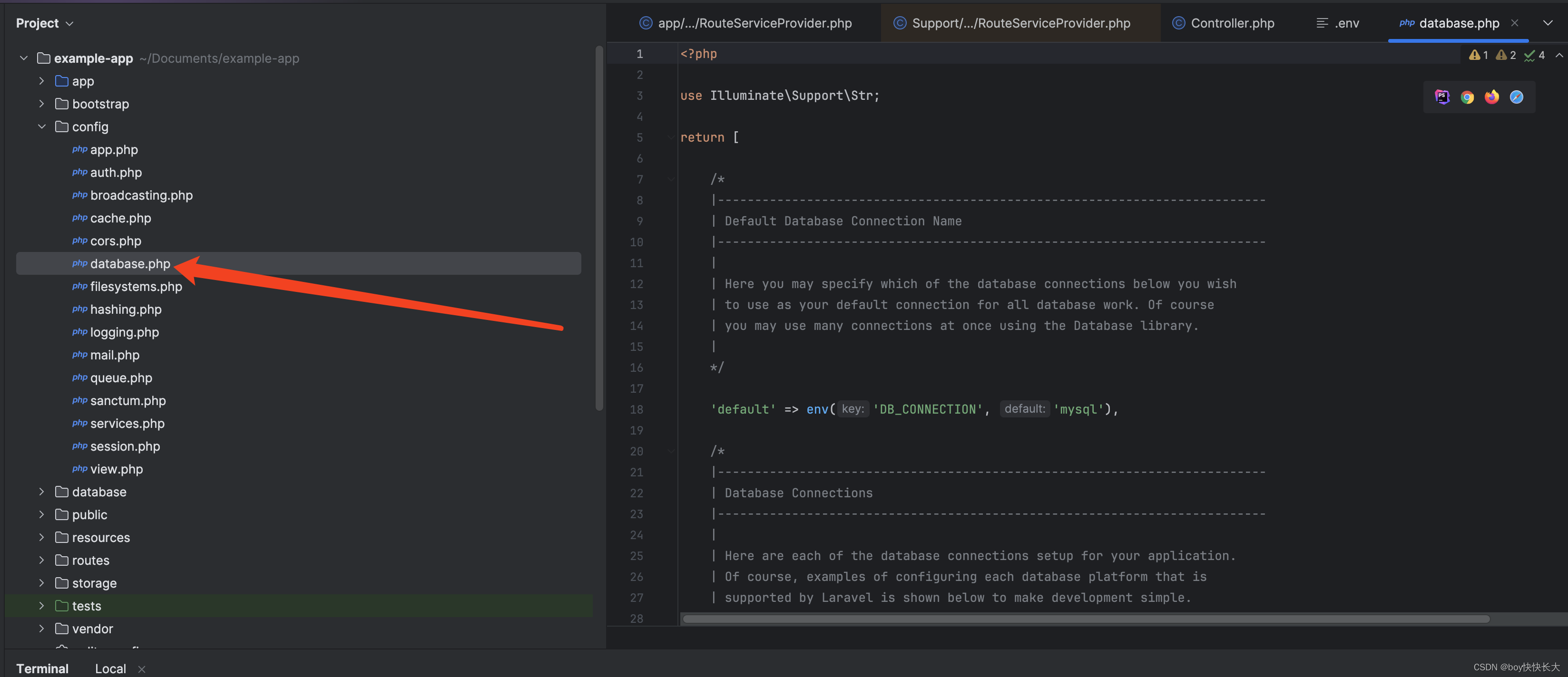Collapse the inspections widget arrow

click(1559, 55)
